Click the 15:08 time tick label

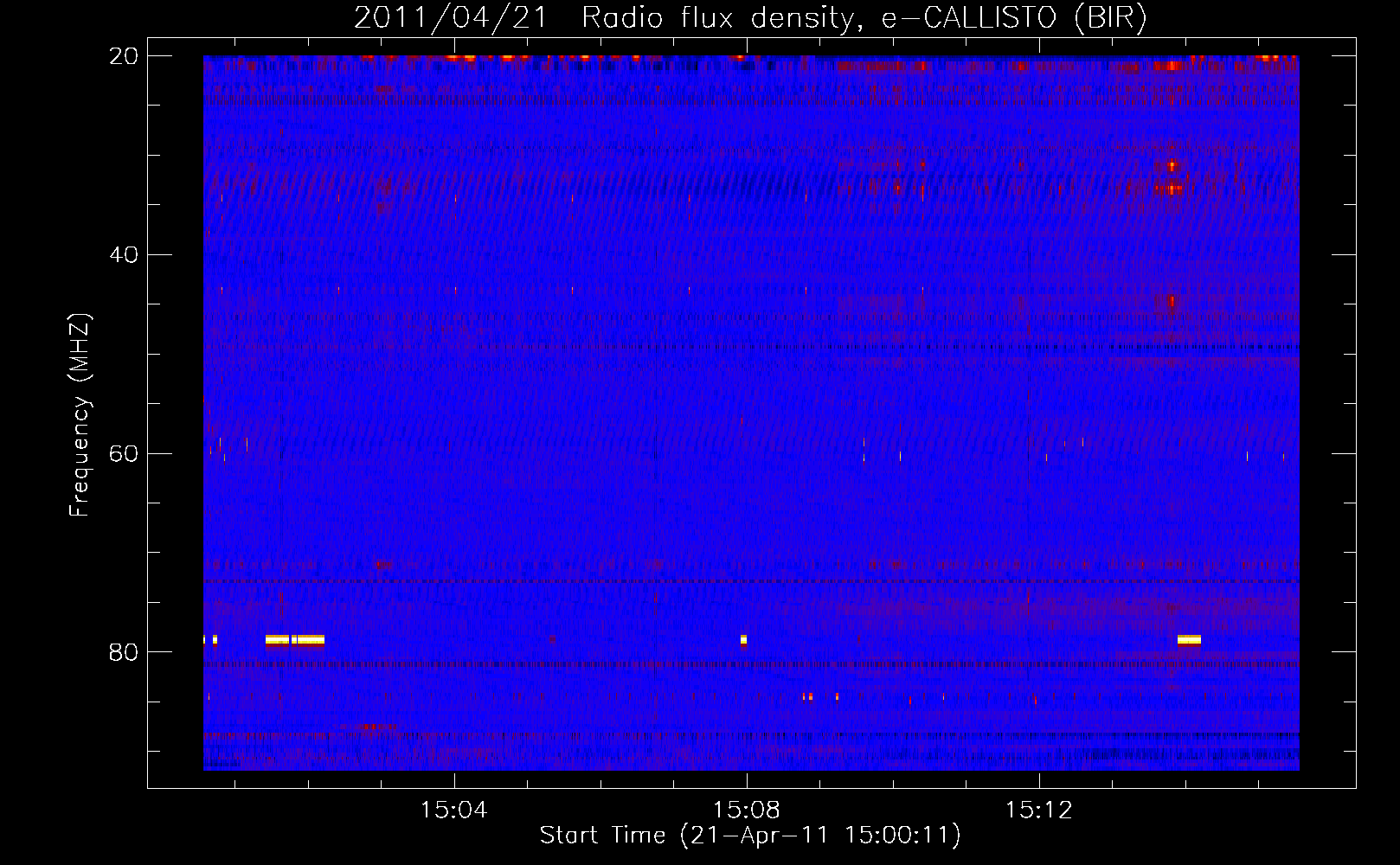coord(746,811)
